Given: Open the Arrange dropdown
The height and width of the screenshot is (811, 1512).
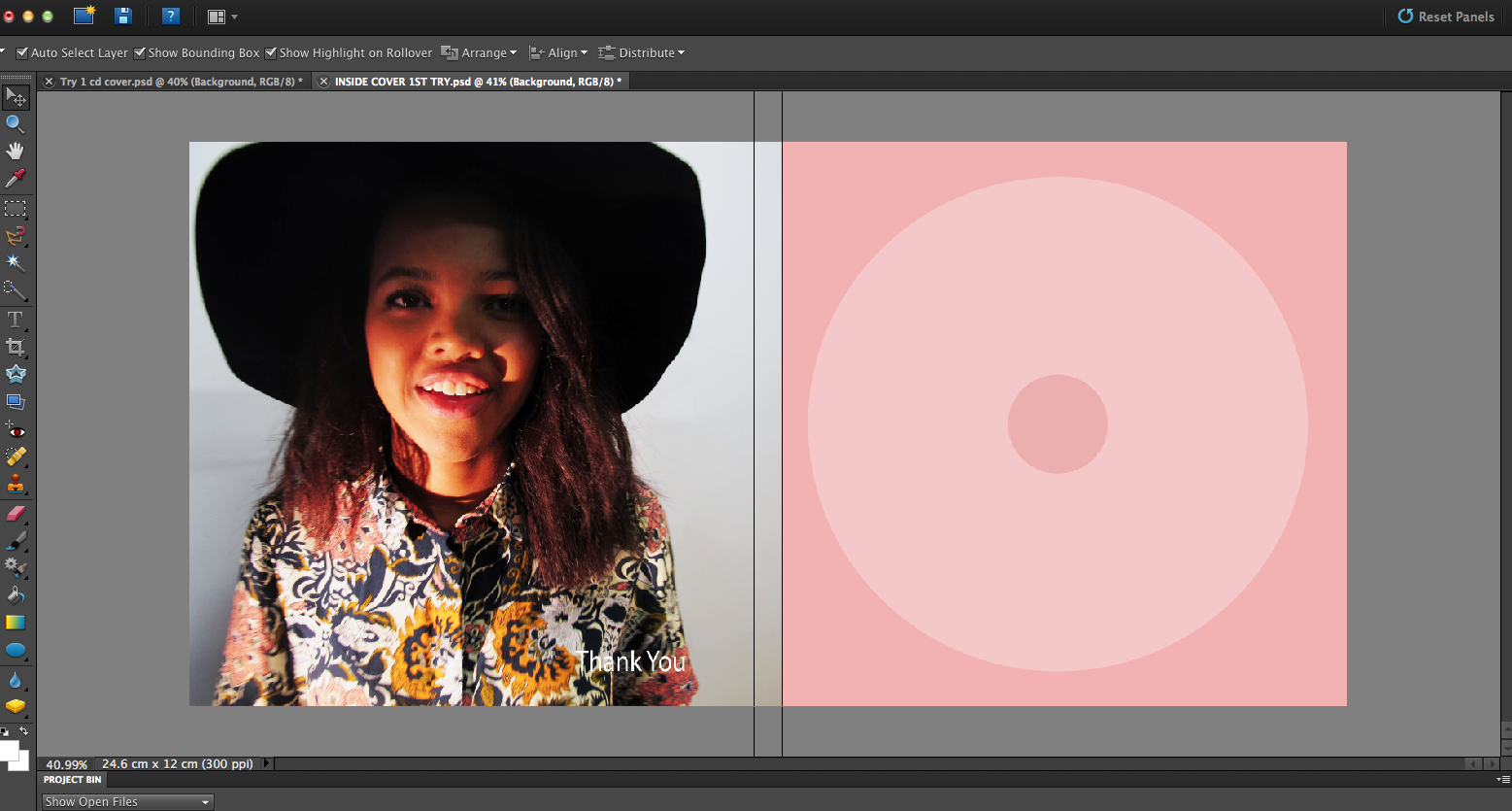Looking at the screenshot, I should [479, 52].
